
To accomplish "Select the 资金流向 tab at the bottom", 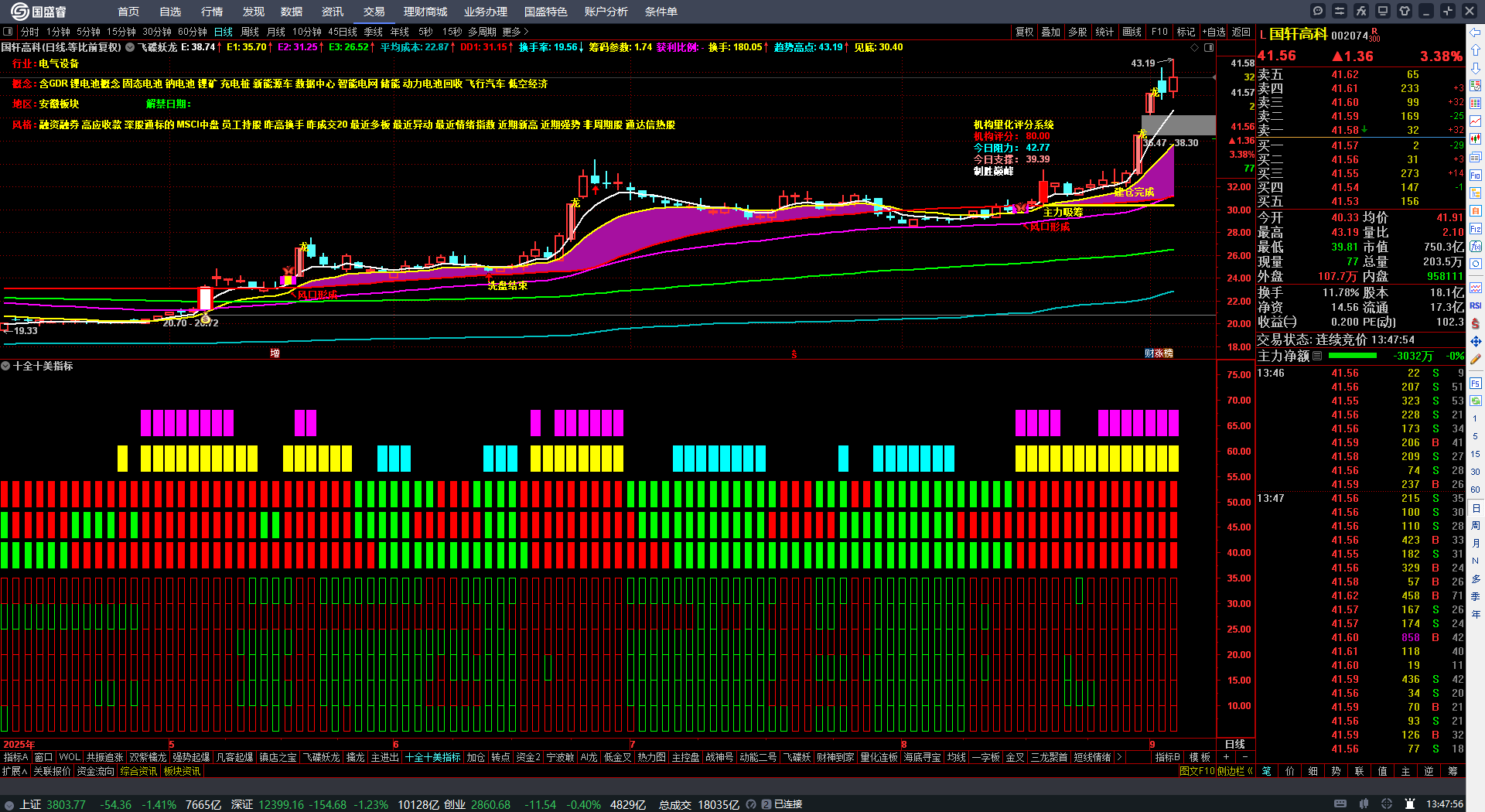I will pyautogui.click(x=95, y=771).
